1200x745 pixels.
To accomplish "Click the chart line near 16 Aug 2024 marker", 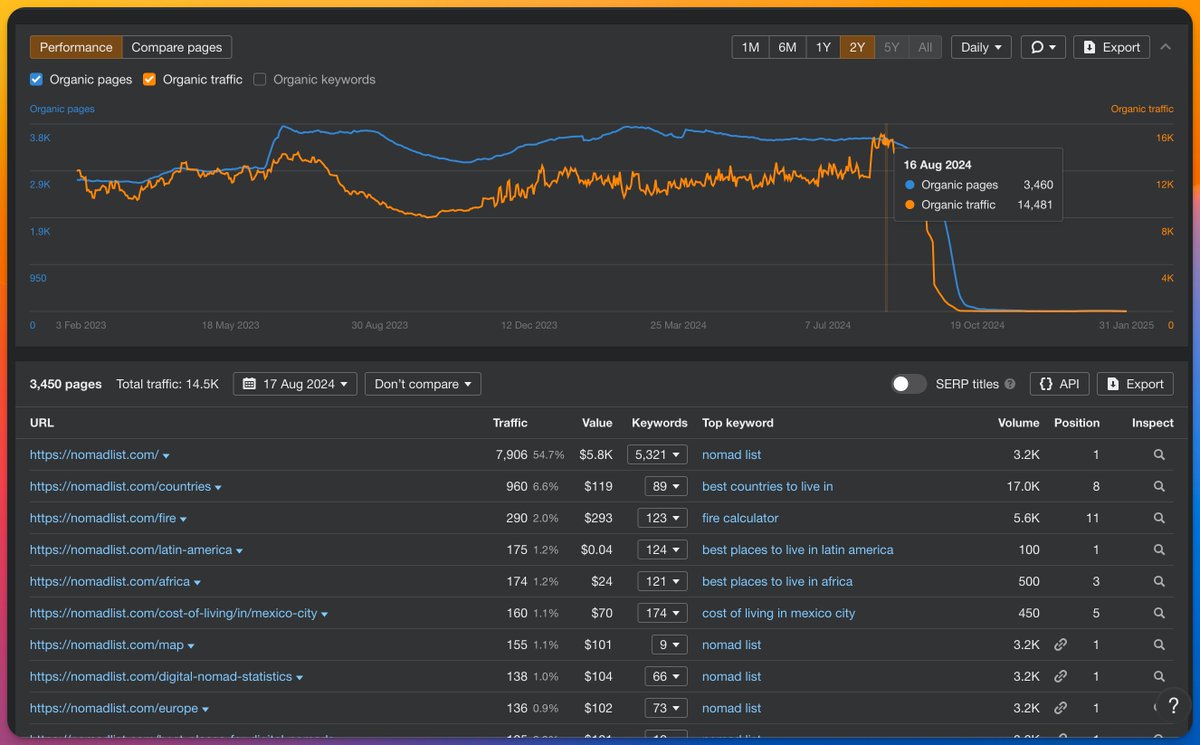I will 886,140.
